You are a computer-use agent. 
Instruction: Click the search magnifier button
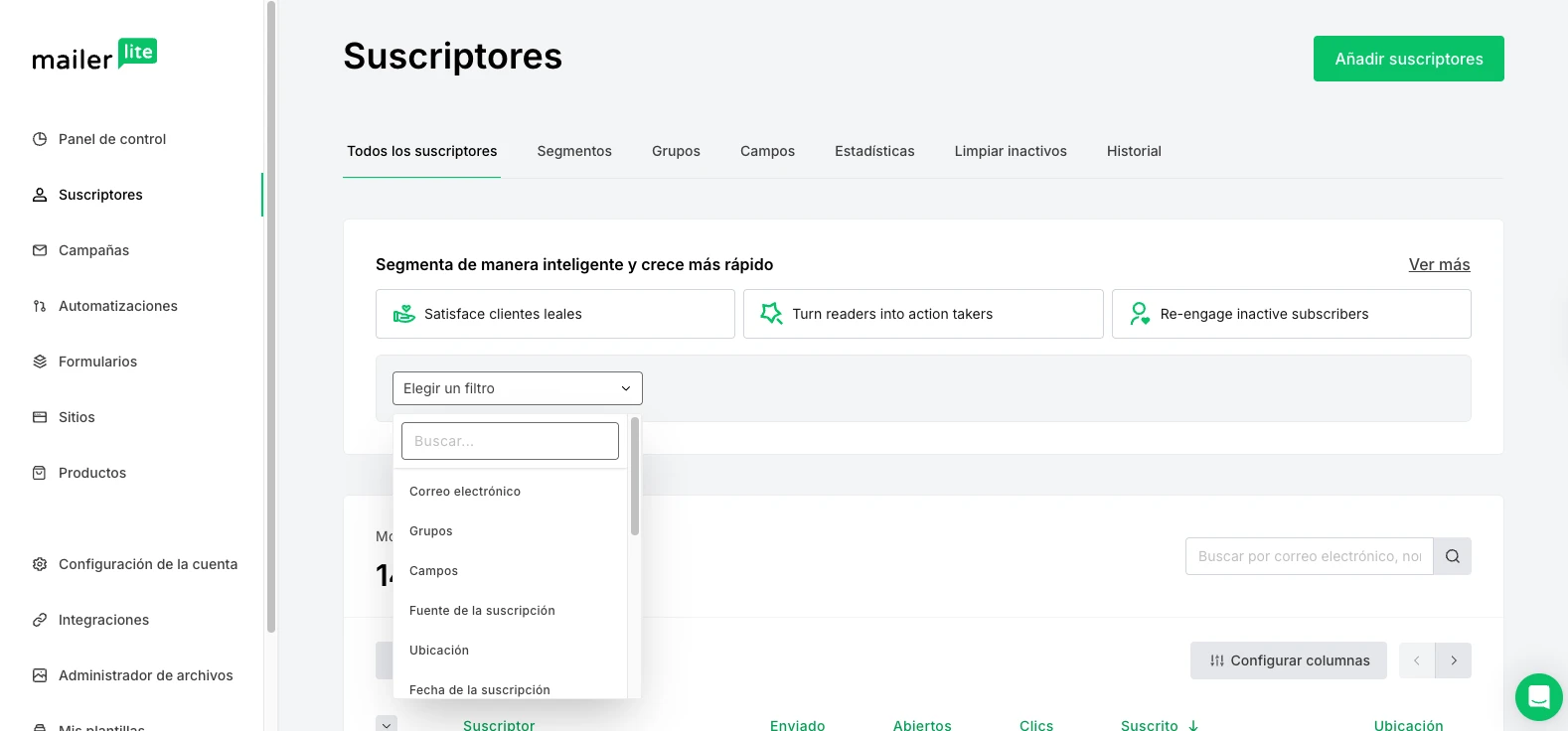1452,556
